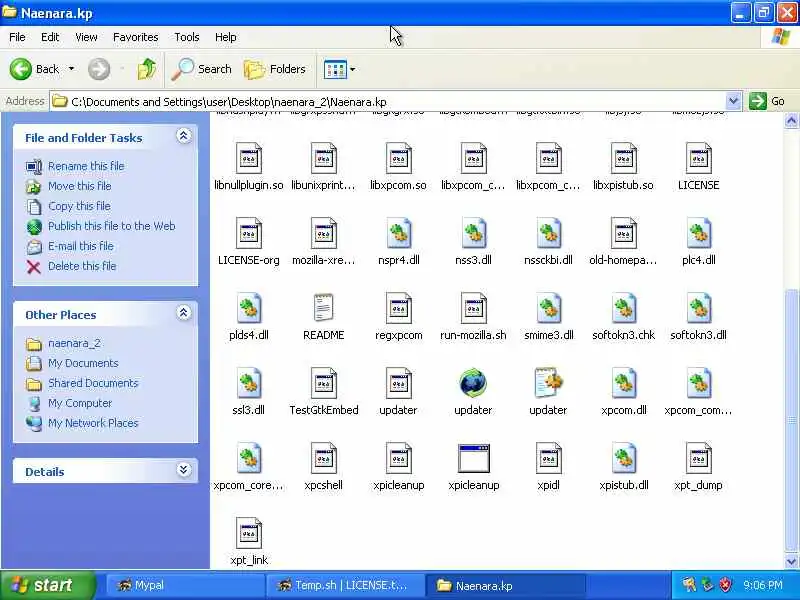Select the nss3.dll file icon
The image size is (800, 600).
click(473, 233)
